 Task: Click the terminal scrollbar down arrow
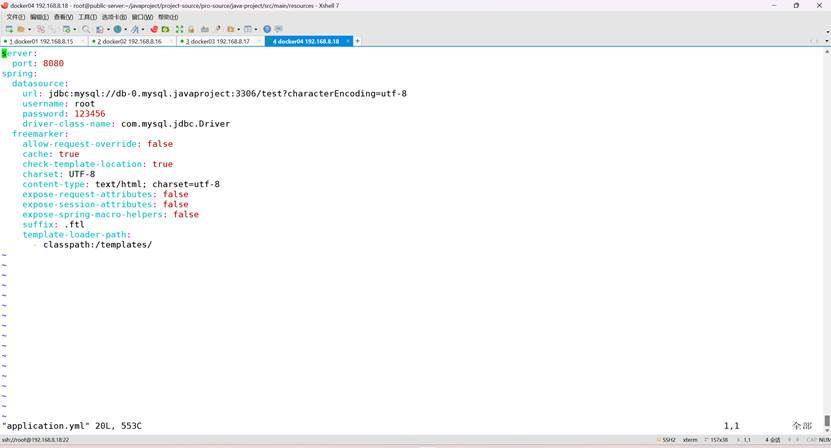(827, 429)
